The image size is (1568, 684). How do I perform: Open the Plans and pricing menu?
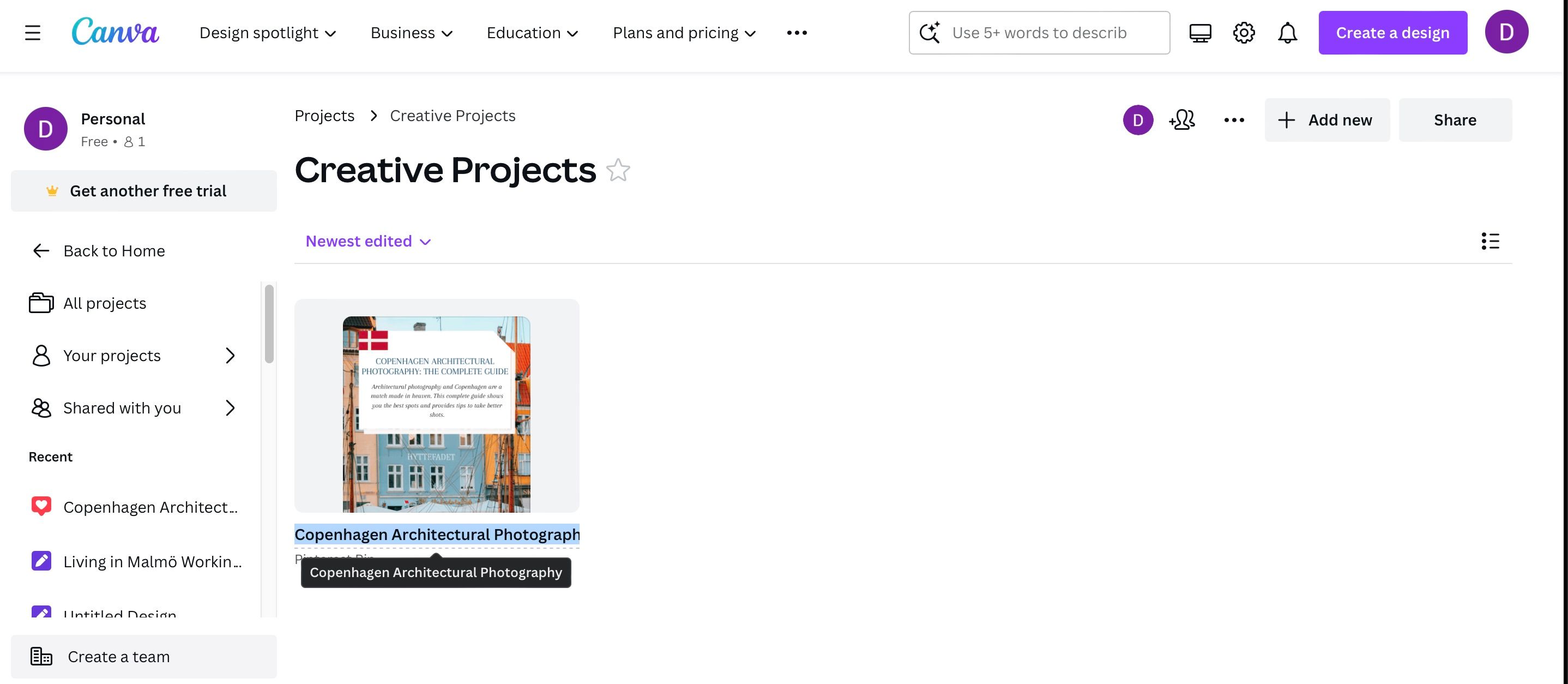pos(684,32)
